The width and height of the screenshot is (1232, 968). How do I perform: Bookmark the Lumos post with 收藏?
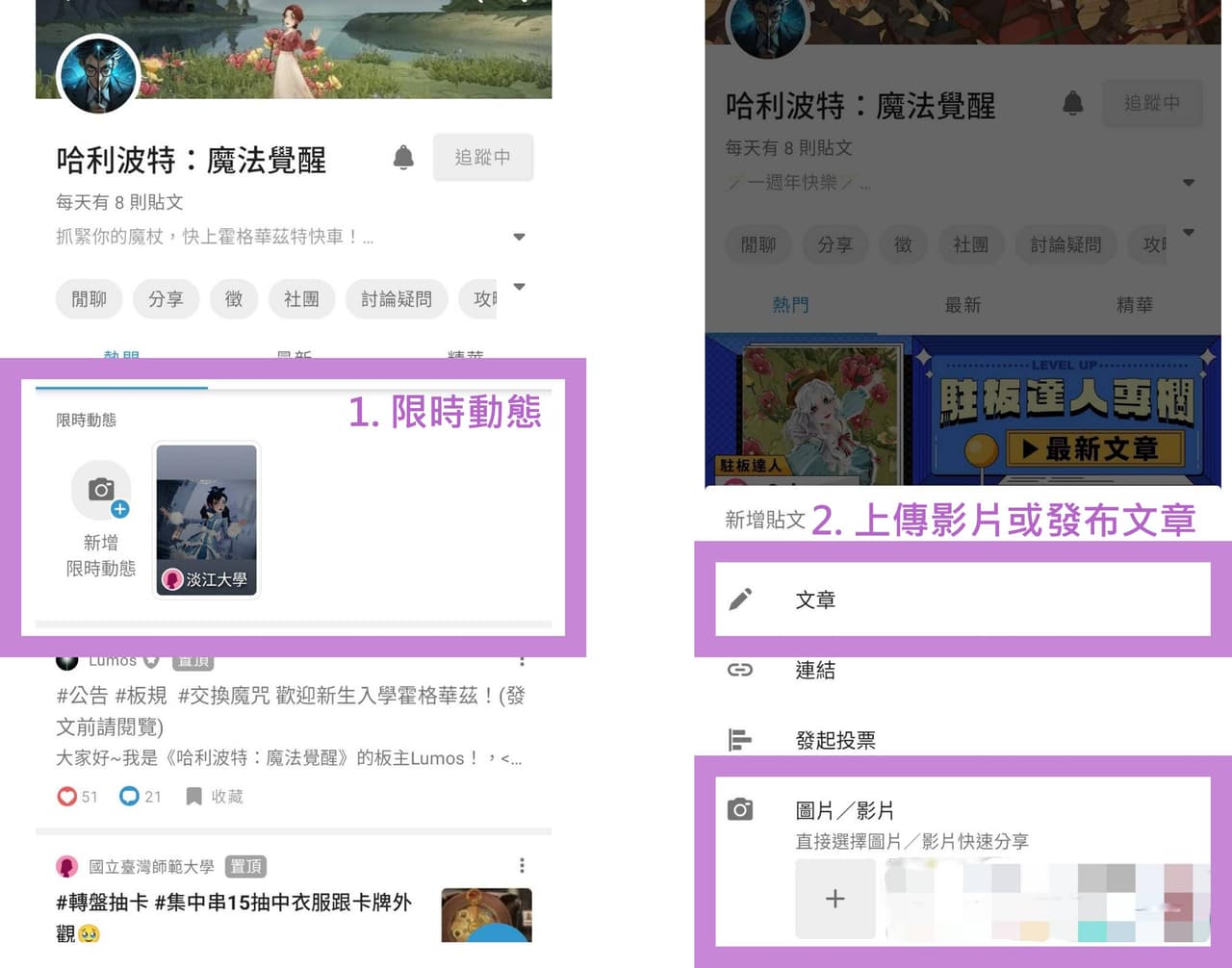point(214,797)
